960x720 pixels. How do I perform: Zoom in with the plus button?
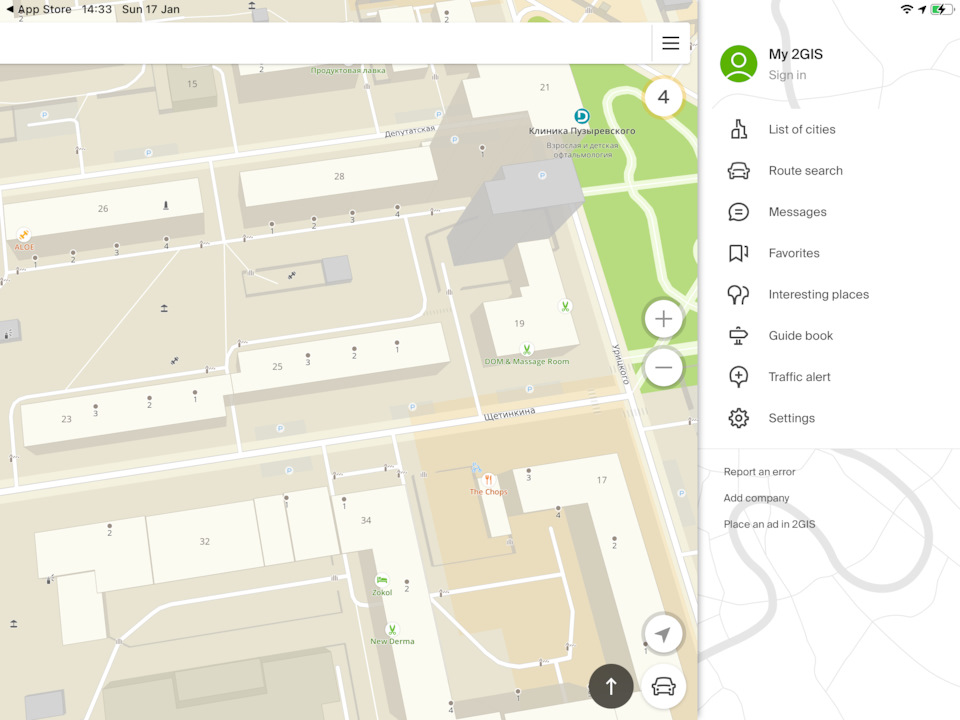(x=664, y=319)
